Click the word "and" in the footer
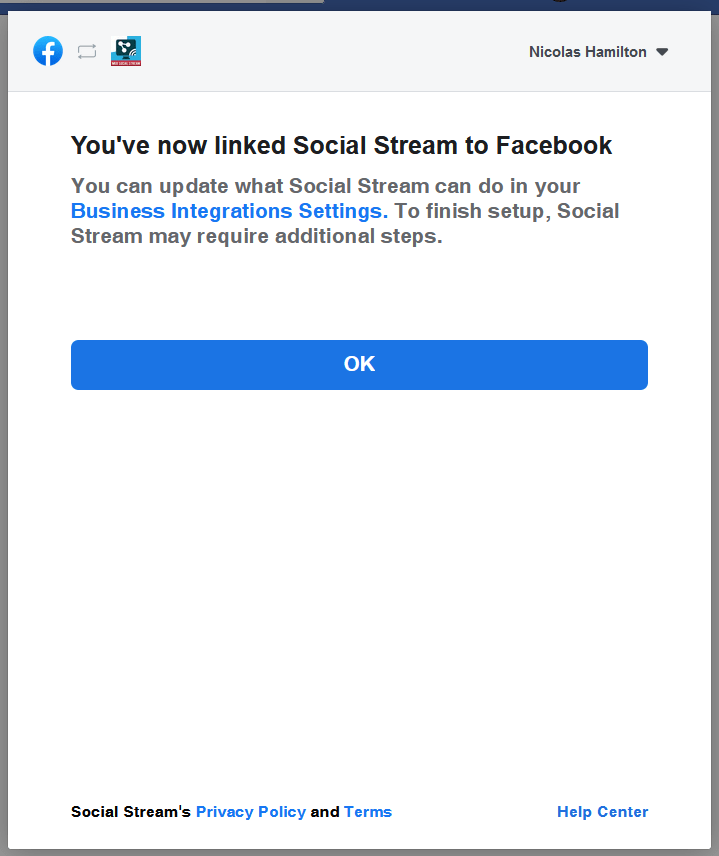 click(325, 812)
